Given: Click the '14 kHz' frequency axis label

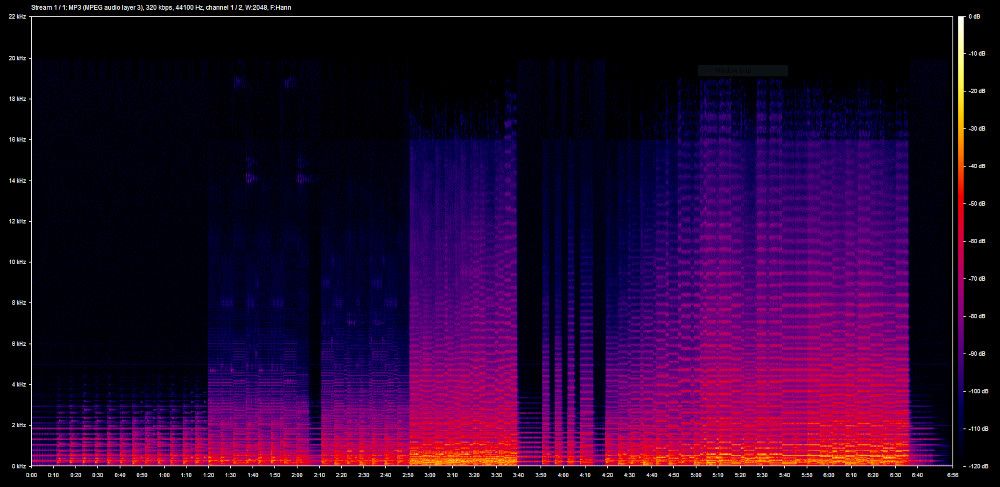Looking at the screenshot, I should [x=17, y=180].
